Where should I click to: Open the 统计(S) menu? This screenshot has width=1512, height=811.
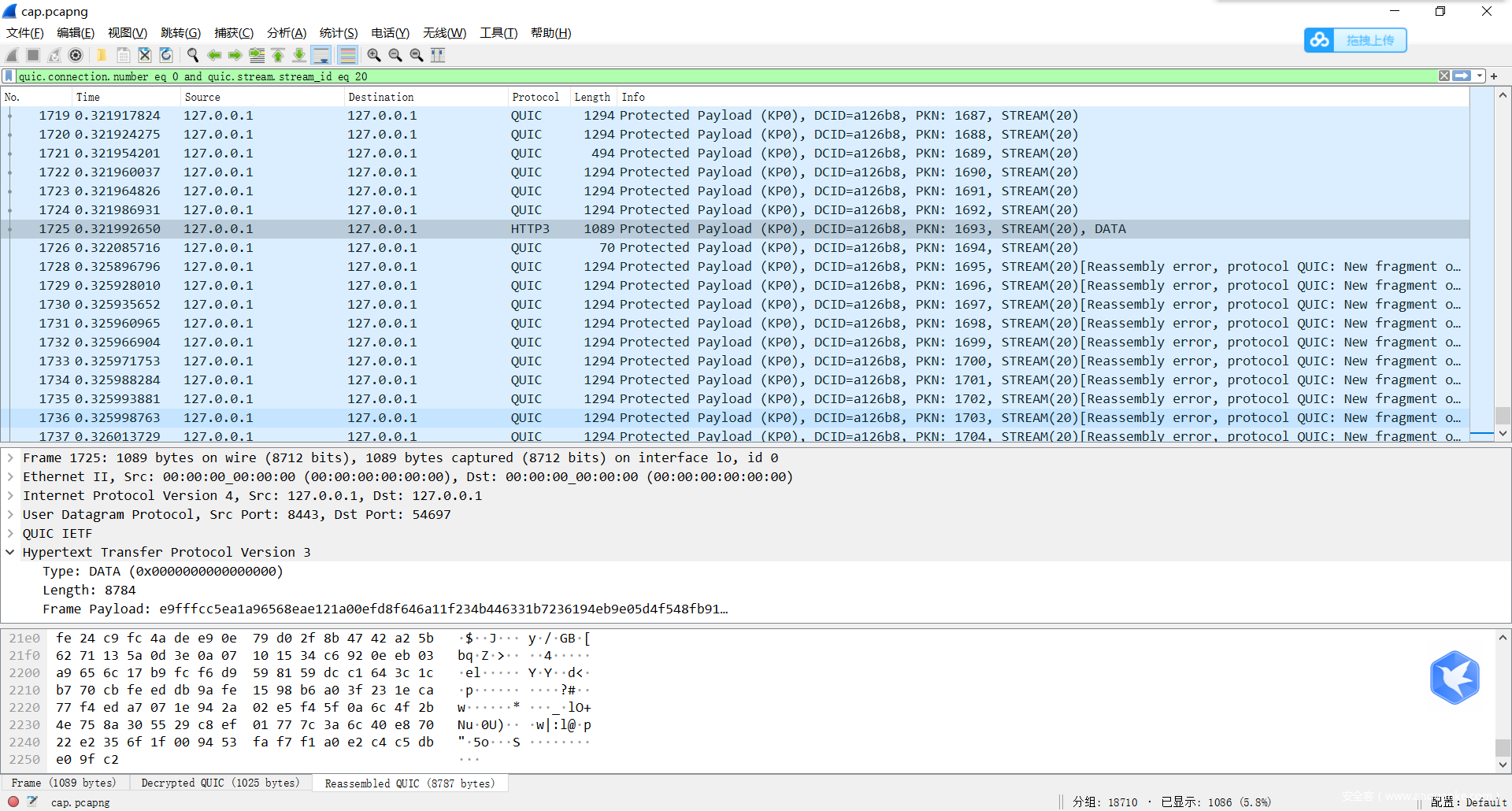[x=338, y=33]
